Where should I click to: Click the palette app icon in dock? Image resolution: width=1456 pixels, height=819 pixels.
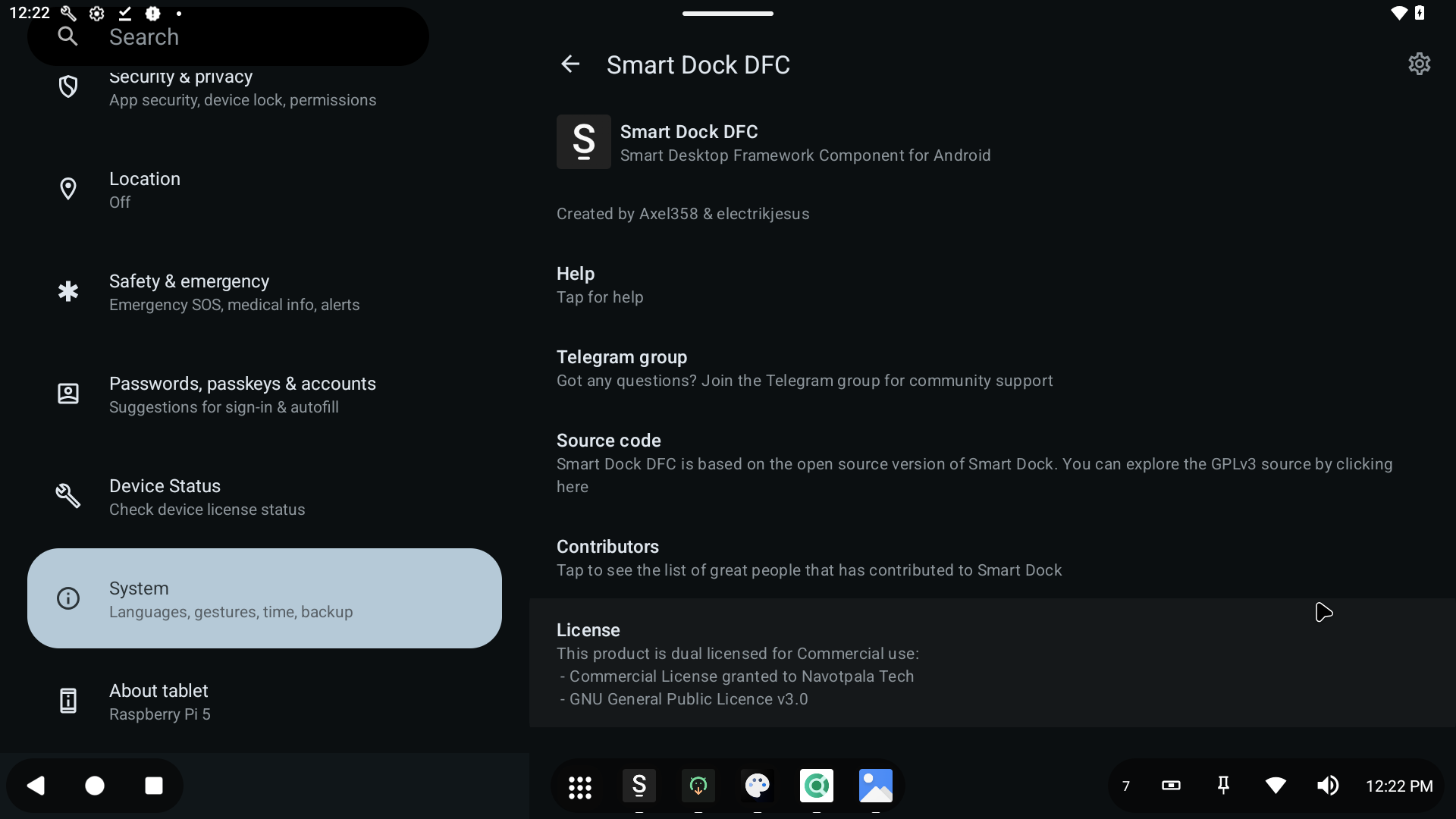(x=758, y=786)
